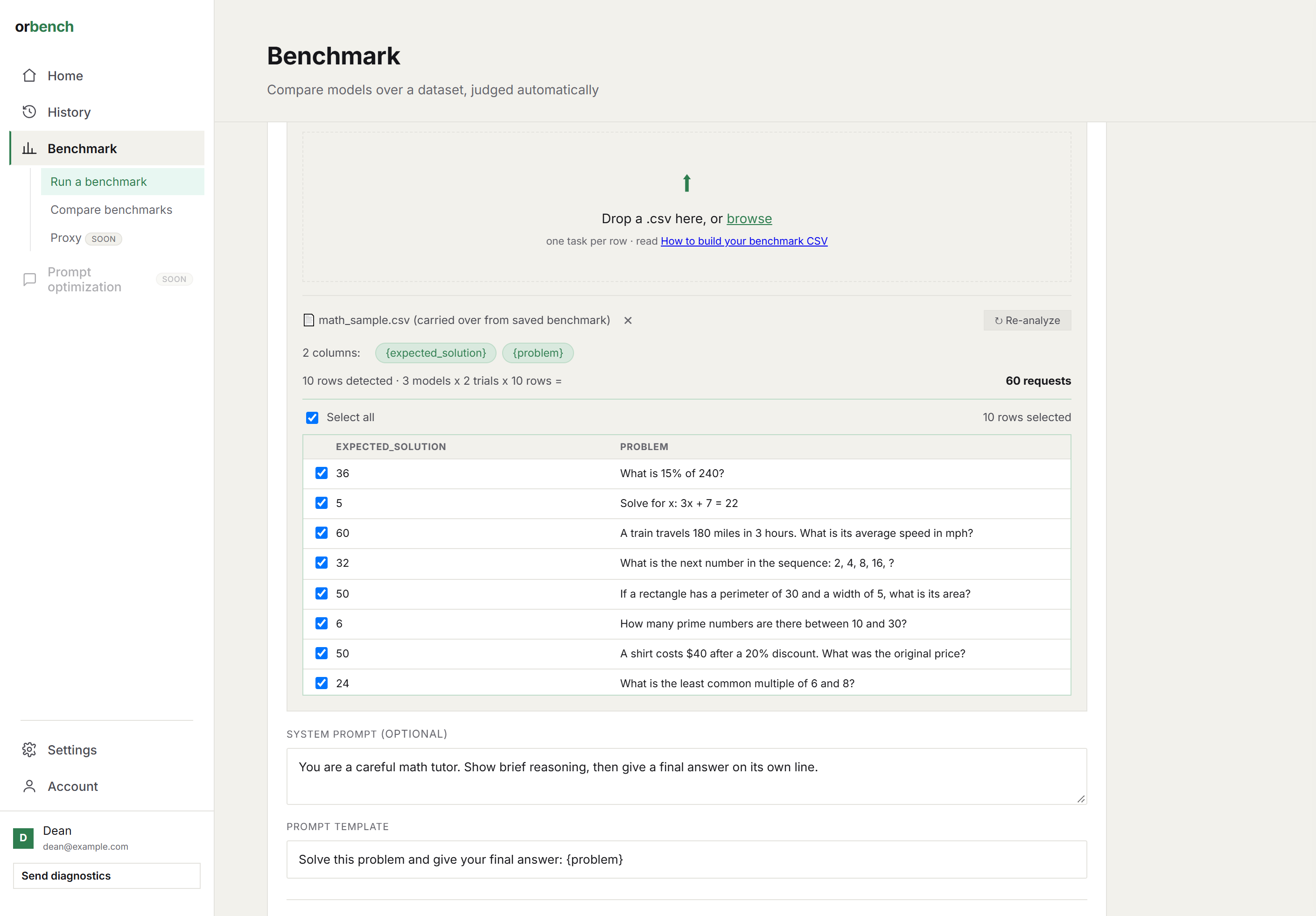The image size is (1316, 916).
Task: Remove math_sample.csv with the X
Action: [628, 321]
